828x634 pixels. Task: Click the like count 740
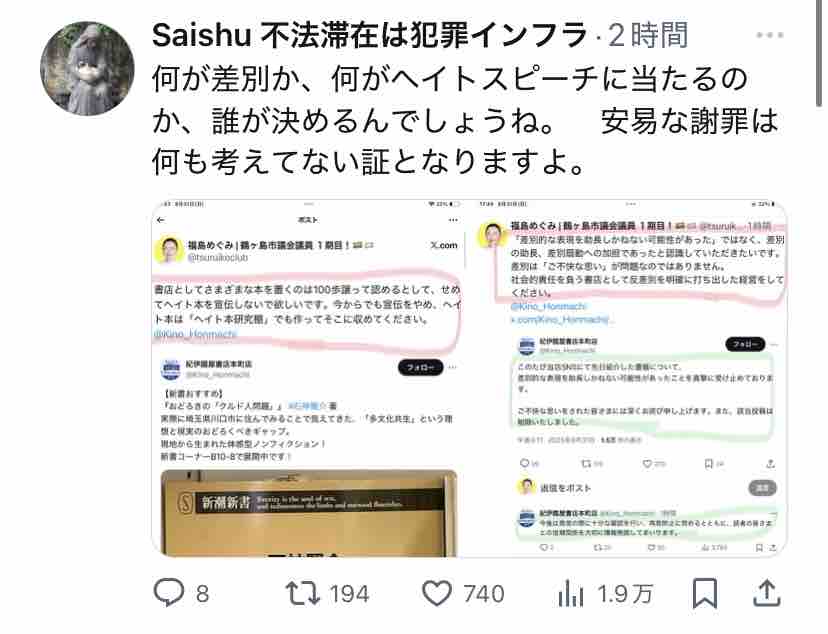484,594
